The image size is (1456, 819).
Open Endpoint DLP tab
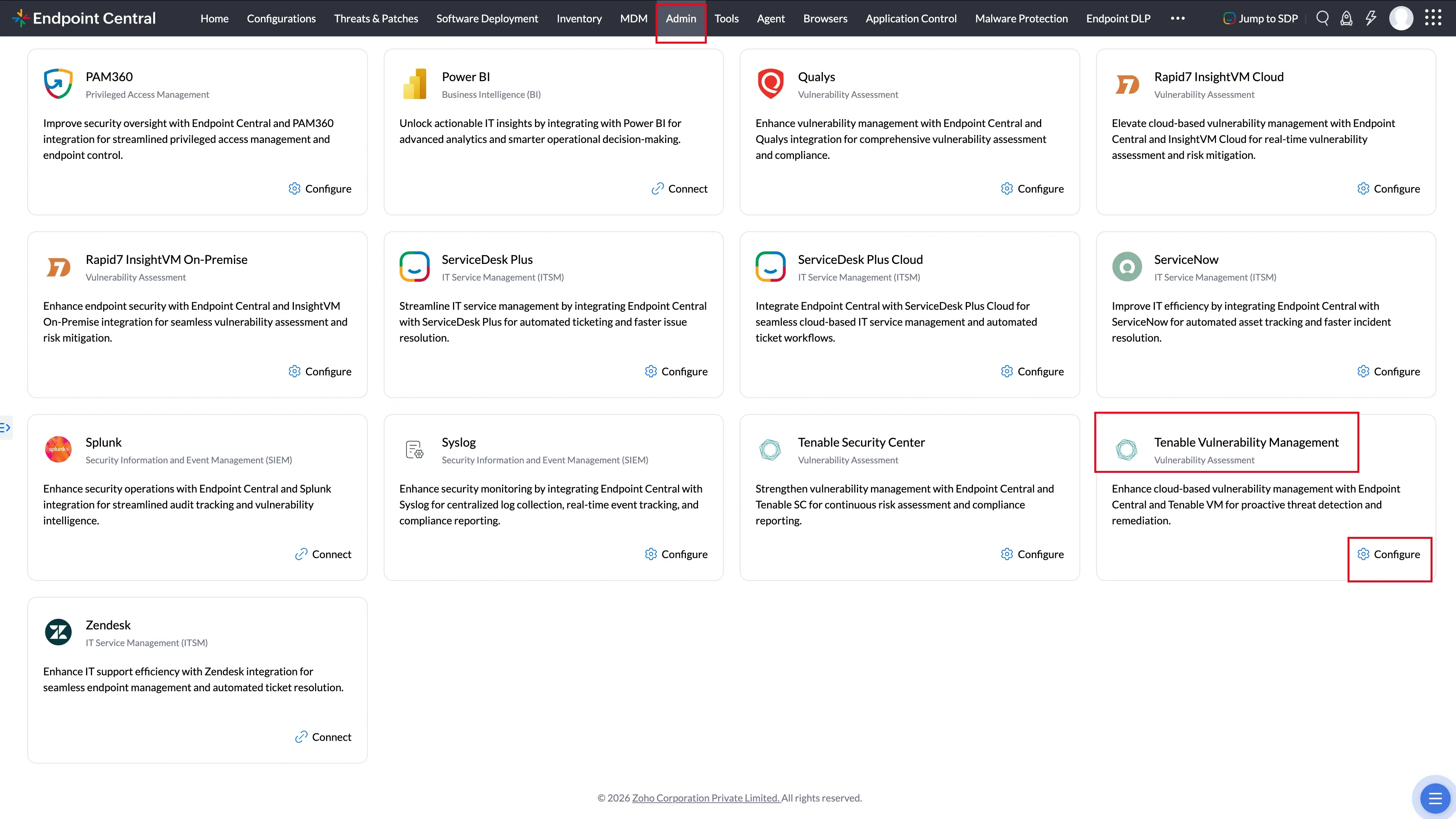(x=1118, y=19)
